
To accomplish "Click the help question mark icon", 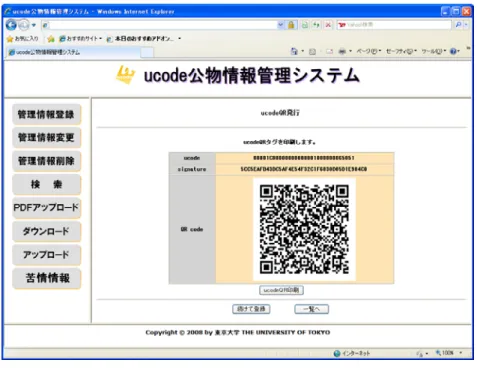I will tap(453, 51).
